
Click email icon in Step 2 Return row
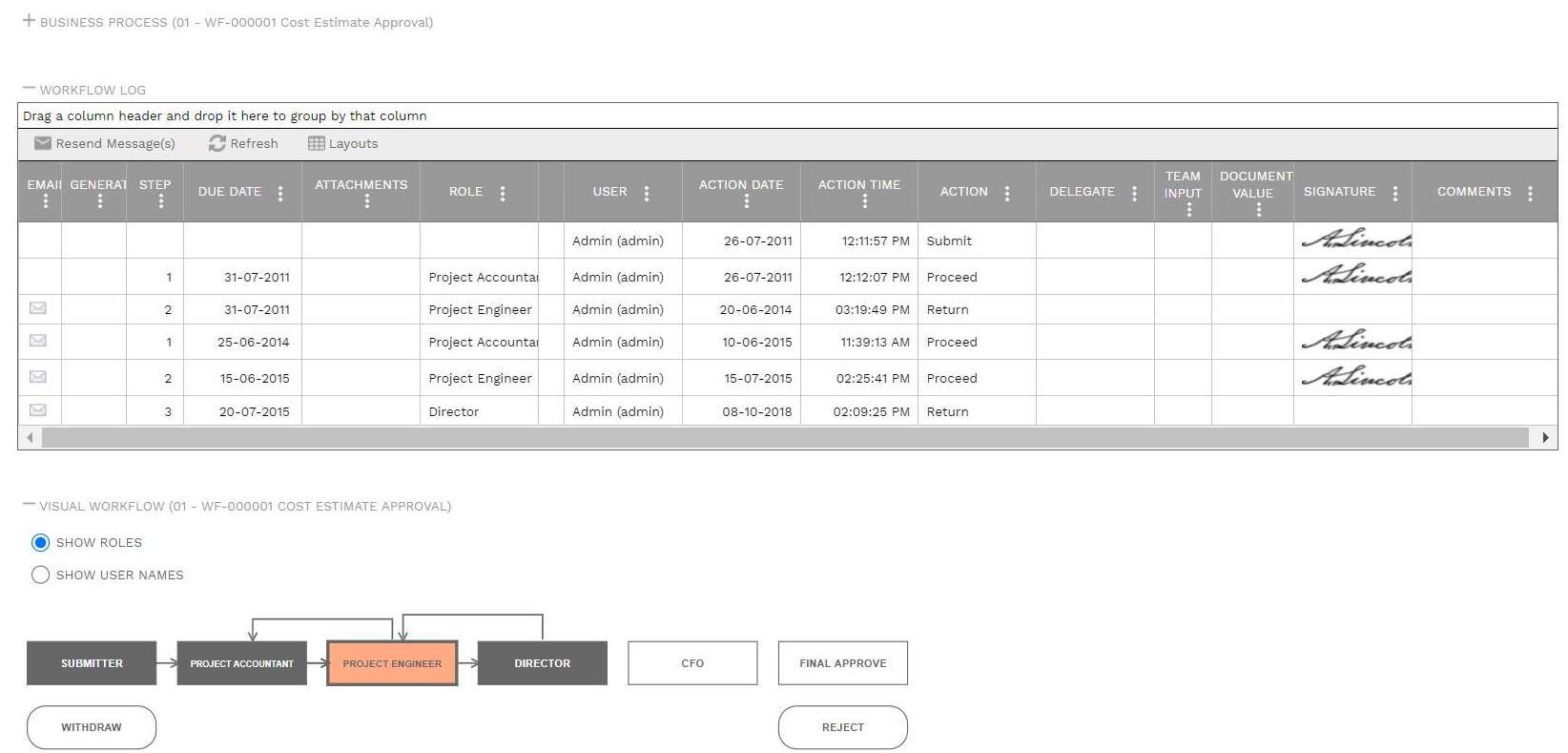pos(38,308)
